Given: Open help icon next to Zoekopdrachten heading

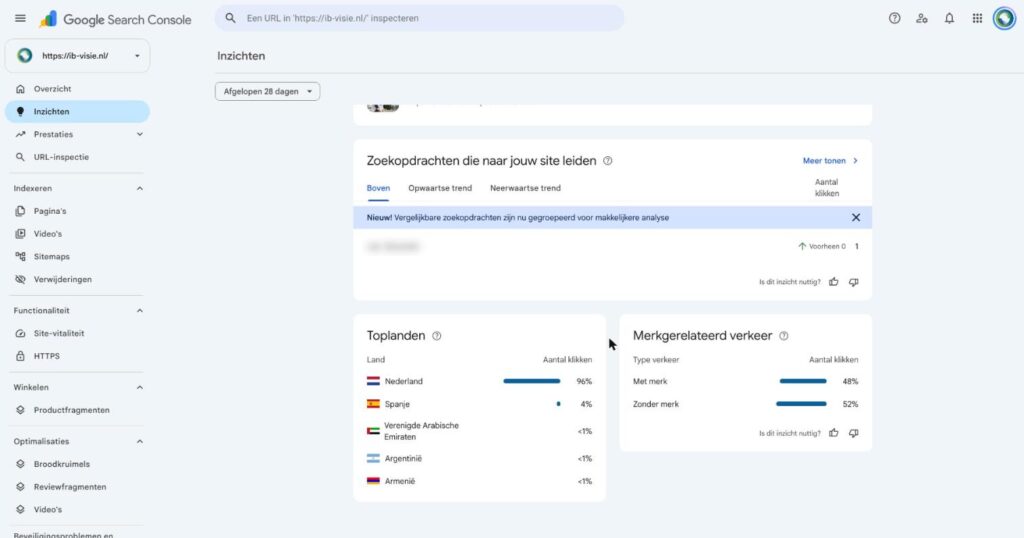Looking at the screenshot, I should point(607,161).
